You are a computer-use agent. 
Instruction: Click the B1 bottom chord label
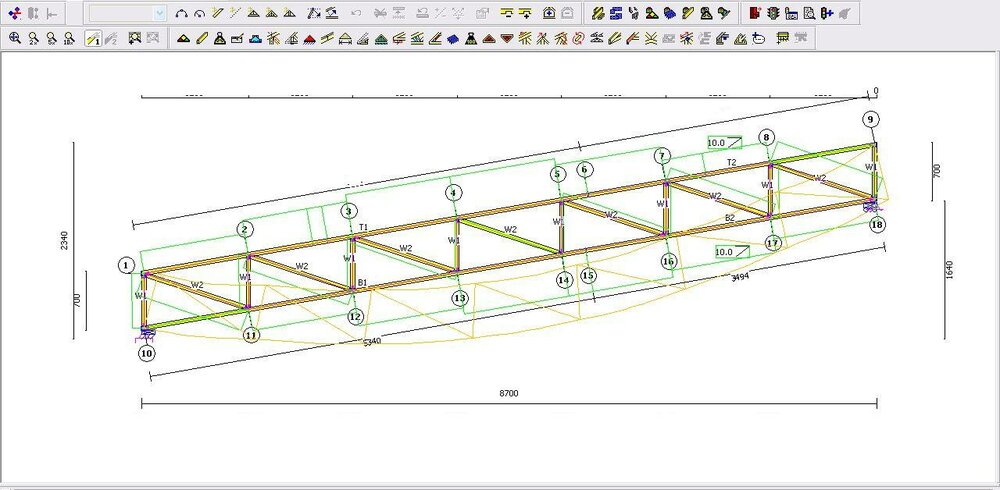click(364, 283)
